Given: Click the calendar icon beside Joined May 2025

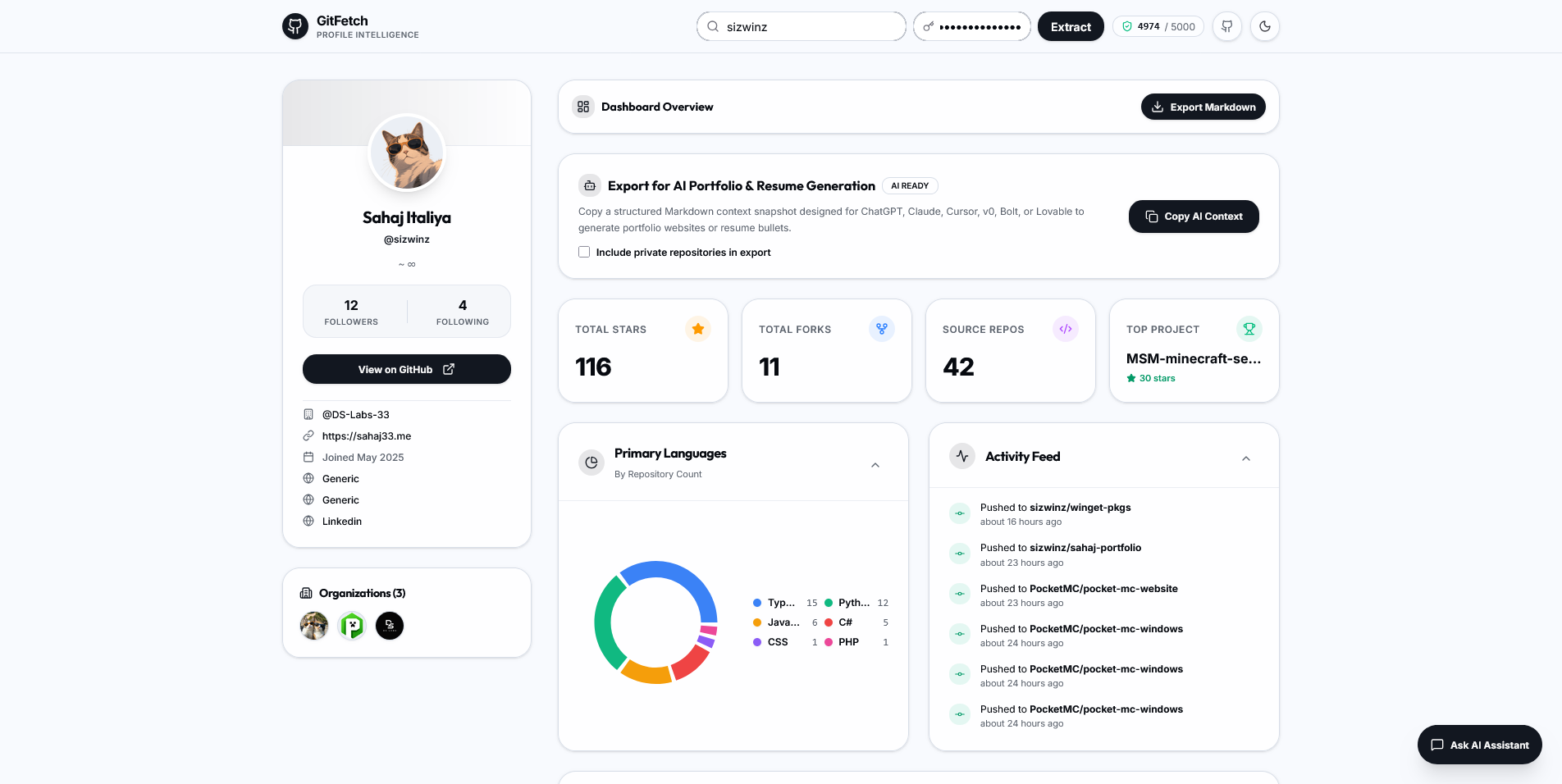Looking at the screenshot, I should tap(308, 457).
